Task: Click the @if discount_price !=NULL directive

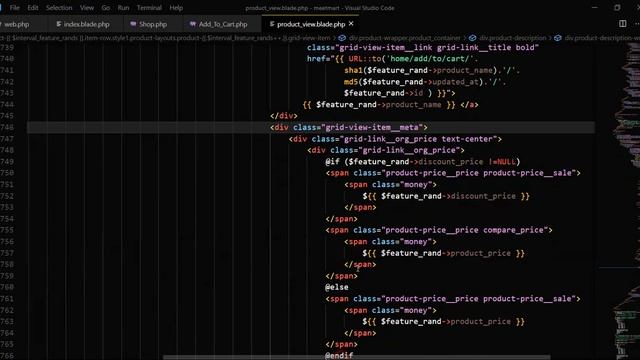Action: pyautogui.click(x=422, y=162)
